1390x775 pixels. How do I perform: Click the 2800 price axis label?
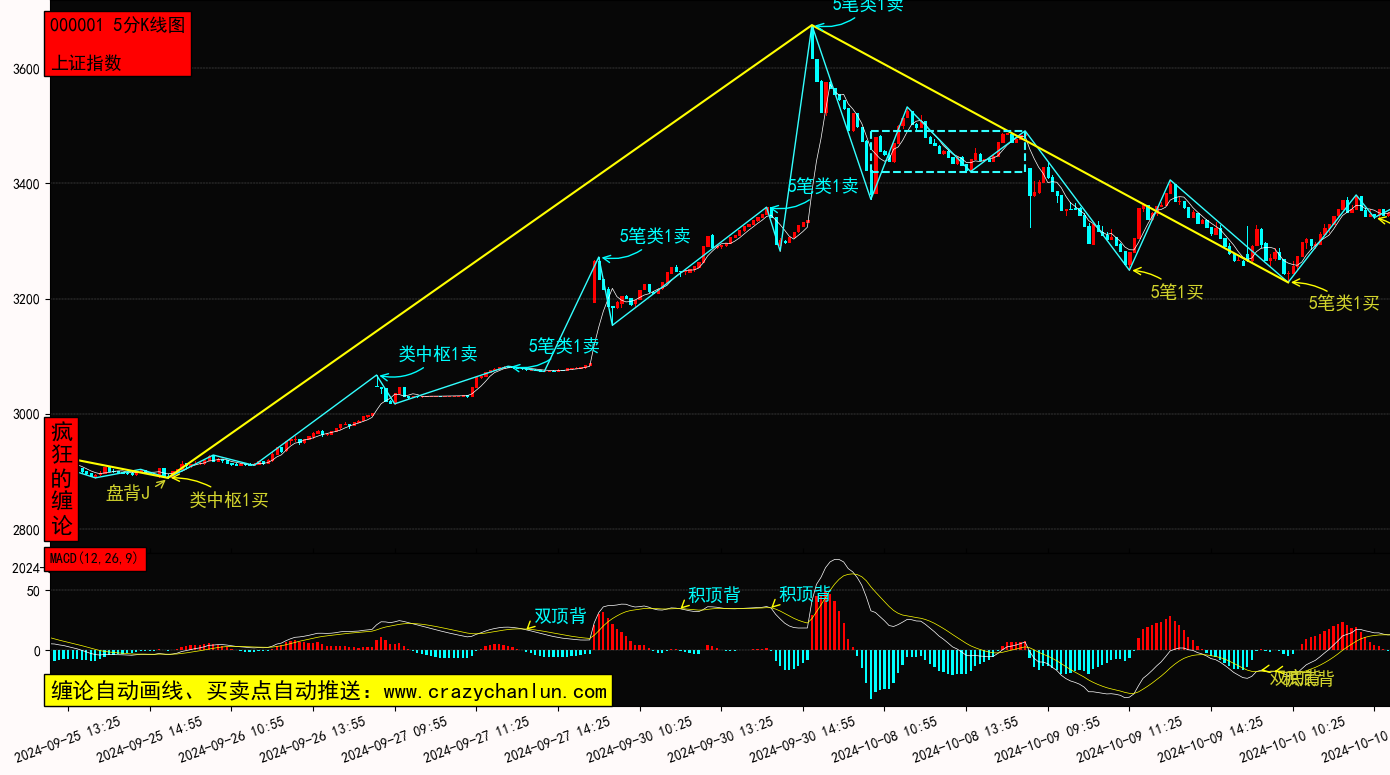(x=27, y=530)
